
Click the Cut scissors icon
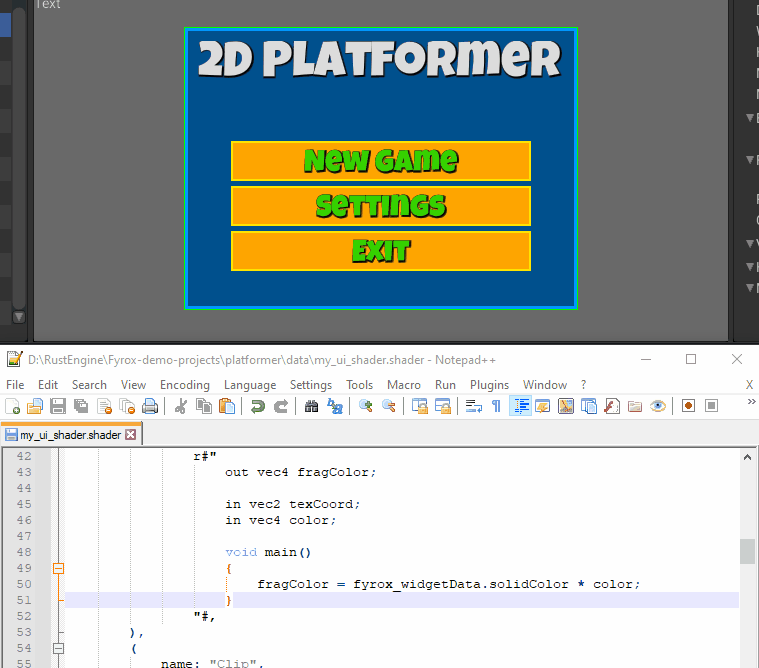tap(181, 406)
